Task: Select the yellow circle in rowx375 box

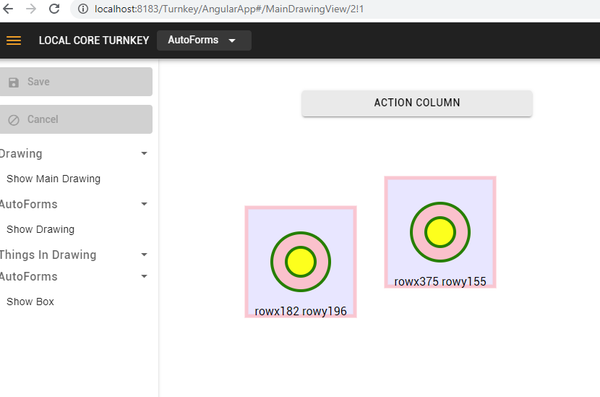Action: (x=440, y=232)
